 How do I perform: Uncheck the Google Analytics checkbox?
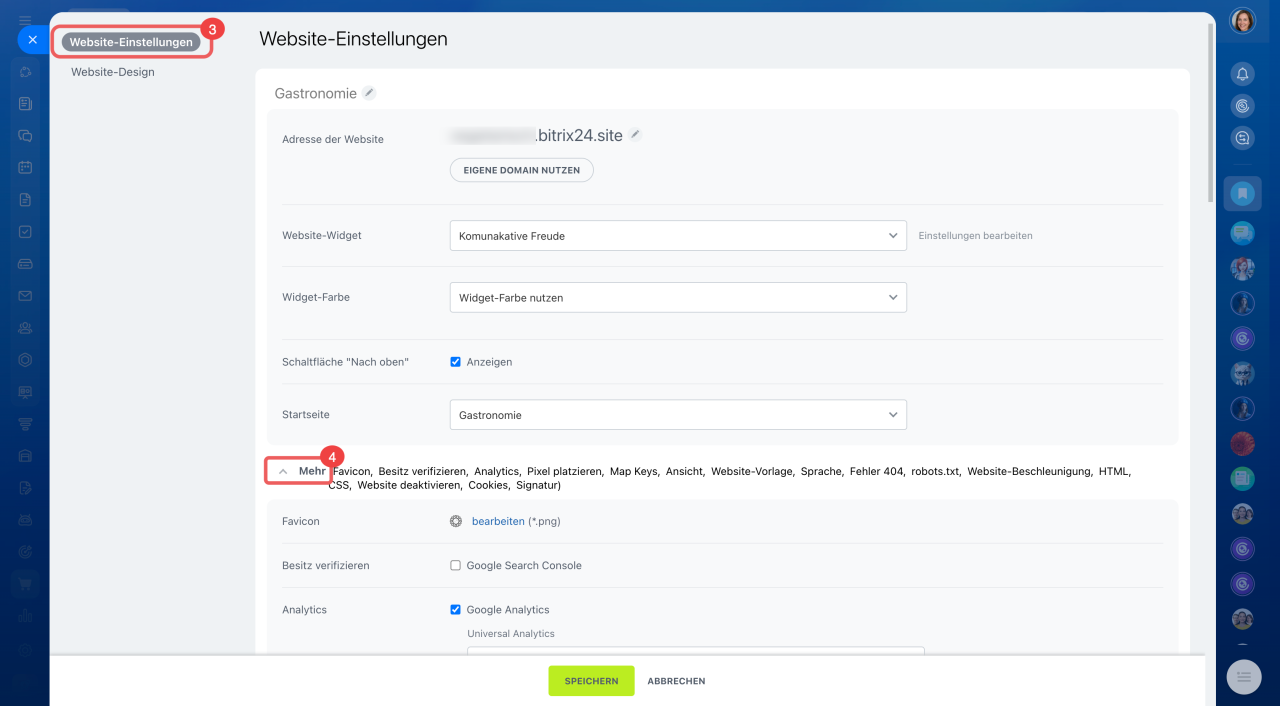[456, 609]
